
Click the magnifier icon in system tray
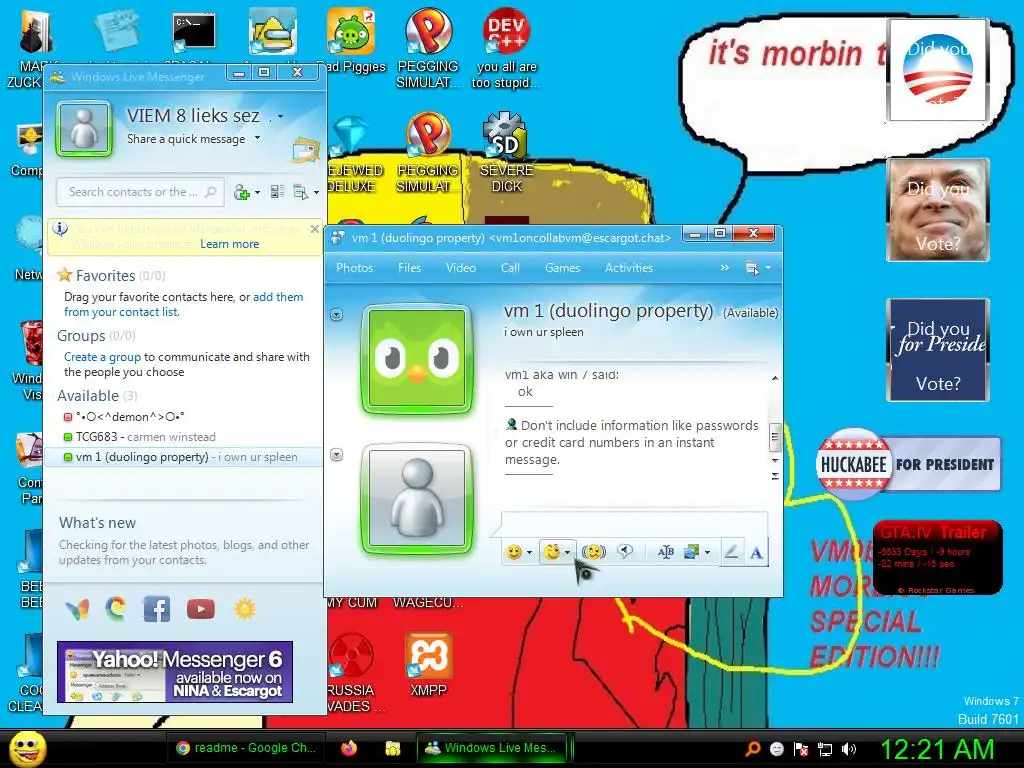click(752, 749)
